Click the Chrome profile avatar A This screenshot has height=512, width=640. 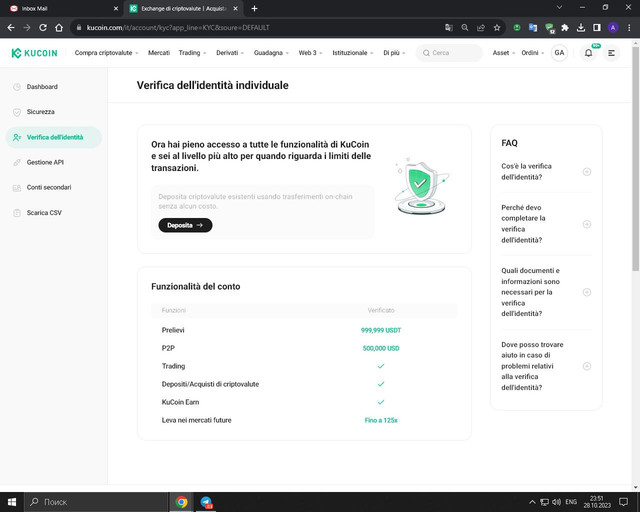(x=613, y=28)
